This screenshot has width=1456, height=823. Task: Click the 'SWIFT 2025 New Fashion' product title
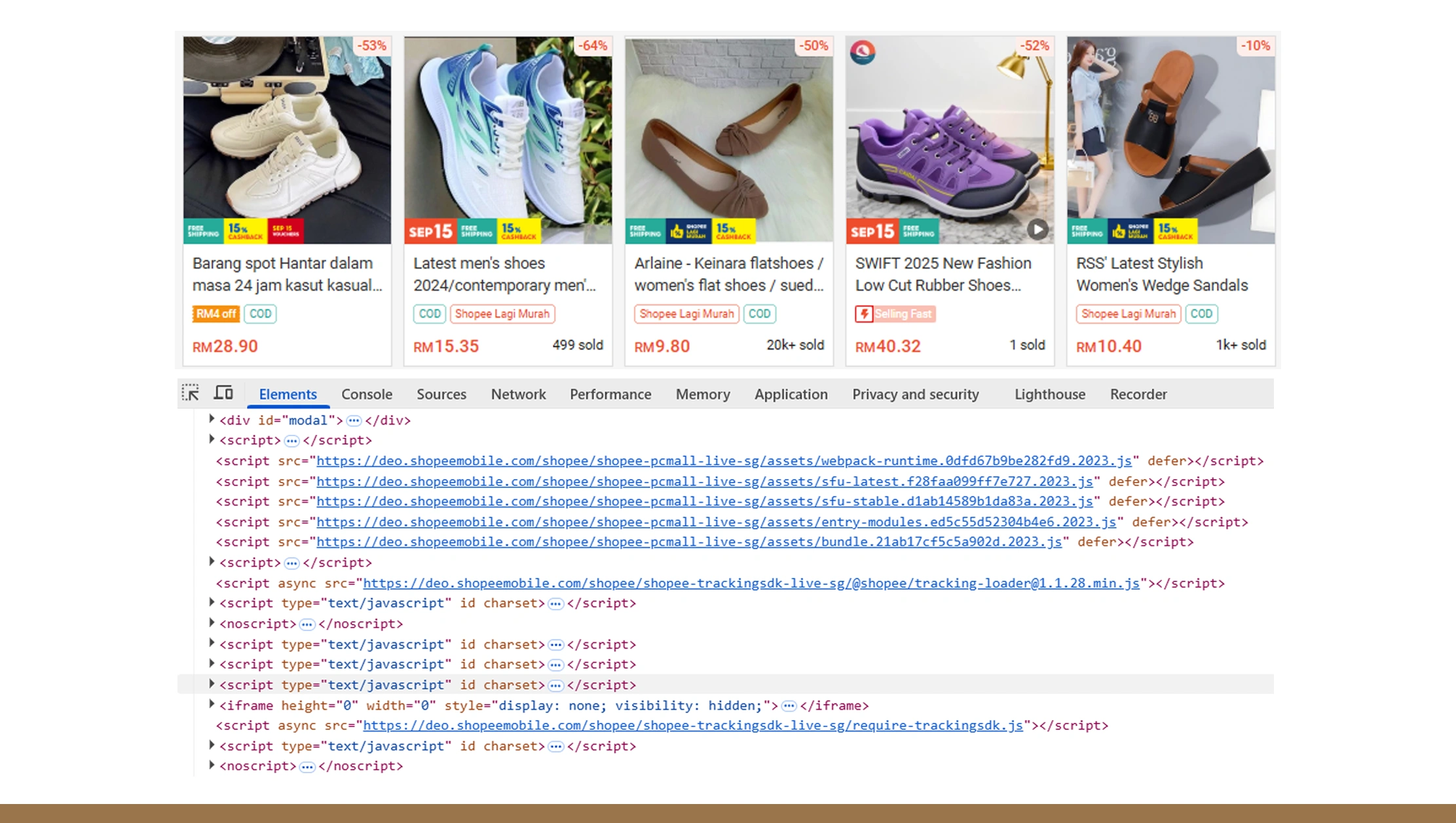pyautogui.click(x=943, y=274)
